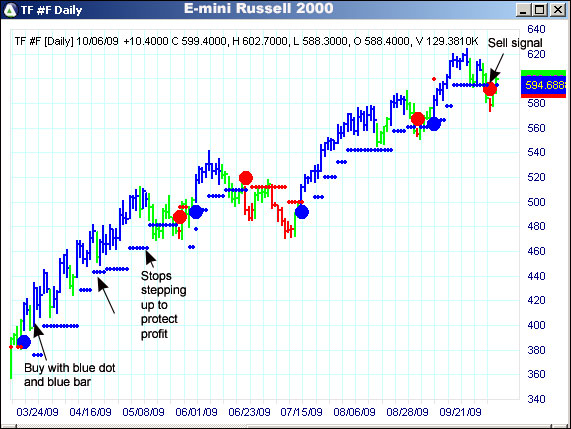This screenshot has height=429, width=571.
Task: Click the 03/24/09 date axis label
Action: tap(38, 412)
